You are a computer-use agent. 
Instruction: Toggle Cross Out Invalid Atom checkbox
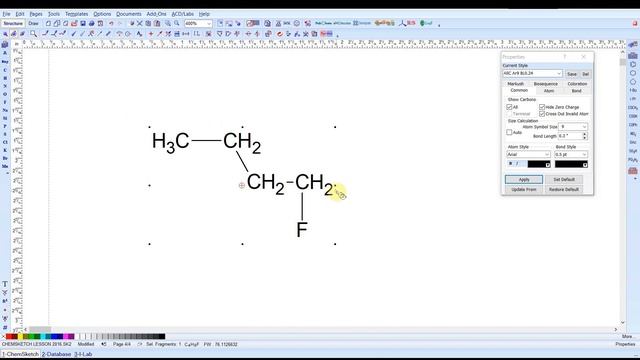[x=542, y=114]
